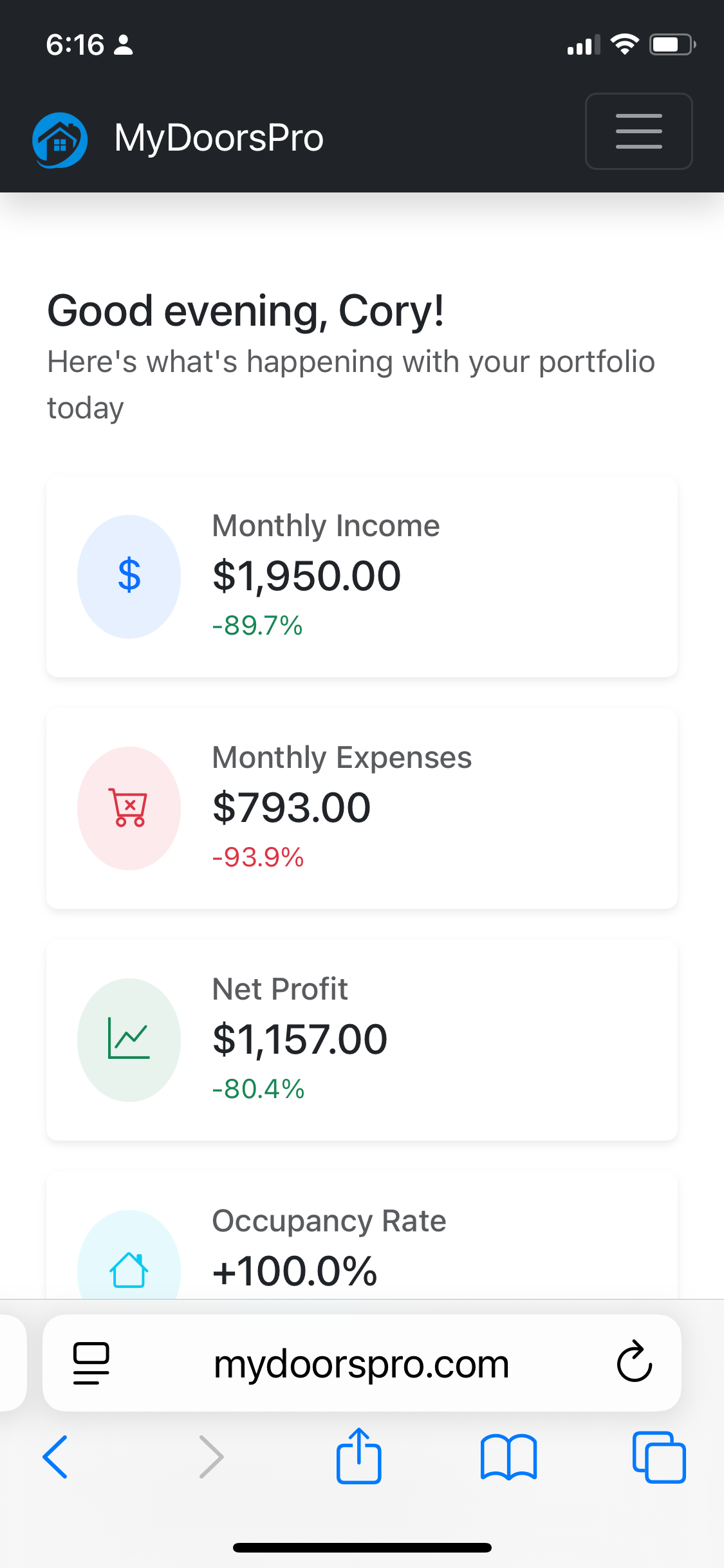The height and width of the screenshot is (1568, 724).
Task: Open Safari page settings menu icon
Action: pyautogui.click(x=91, y=1363)
